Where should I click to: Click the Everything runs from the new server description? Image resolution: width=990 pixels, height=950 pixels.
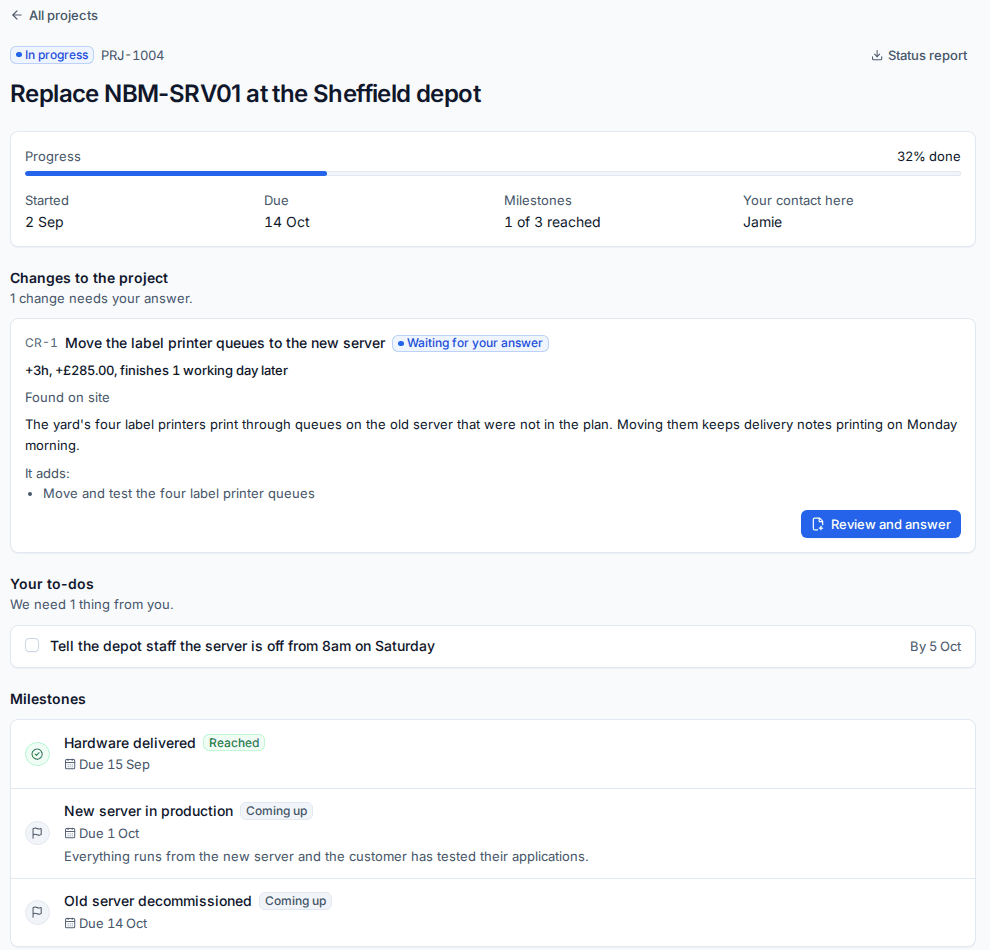[326, 857]
